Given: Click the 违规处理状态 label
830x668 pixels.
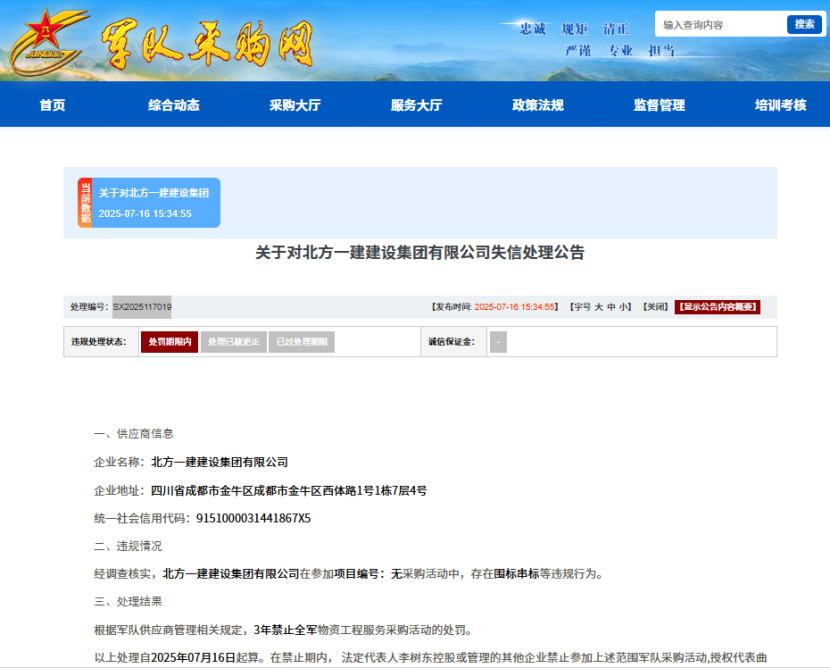Looking at the screenshot, I should coord(98,342).
